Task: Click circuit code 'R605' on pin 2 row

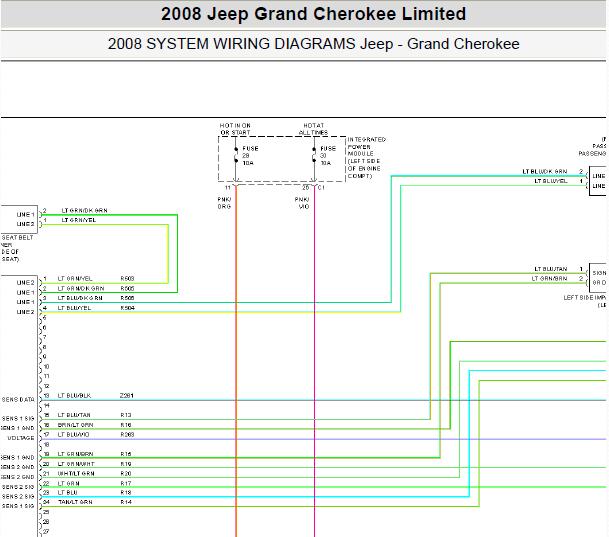Action: pos(127,288)
